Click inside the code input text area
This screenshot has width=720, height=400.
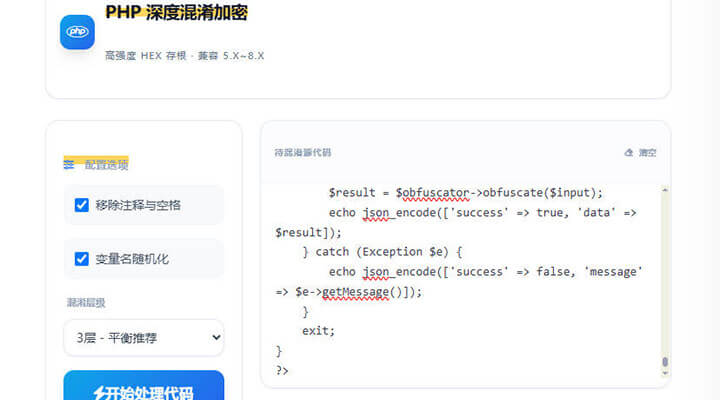(x=461, y=282)
